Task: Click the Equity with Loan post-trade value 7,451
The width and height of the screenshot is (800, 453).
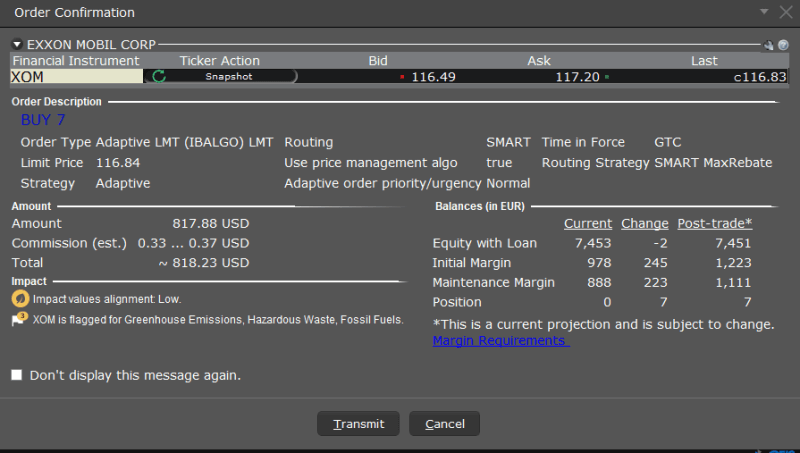Action: [x=733, y=243]
